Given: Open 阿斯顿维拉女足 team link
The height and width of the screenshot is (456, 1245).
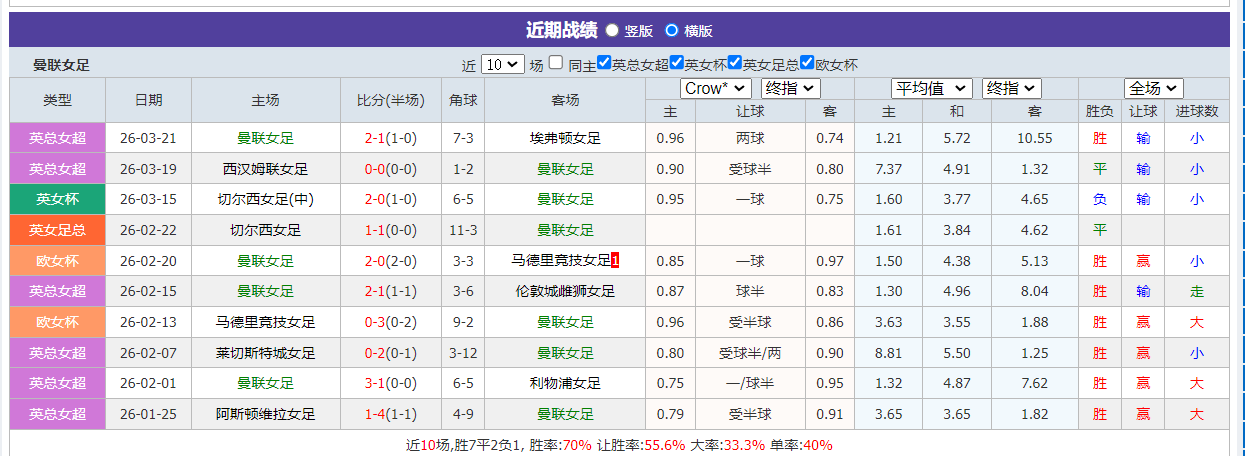Looking at the screenshot, I should pos(266,414).
